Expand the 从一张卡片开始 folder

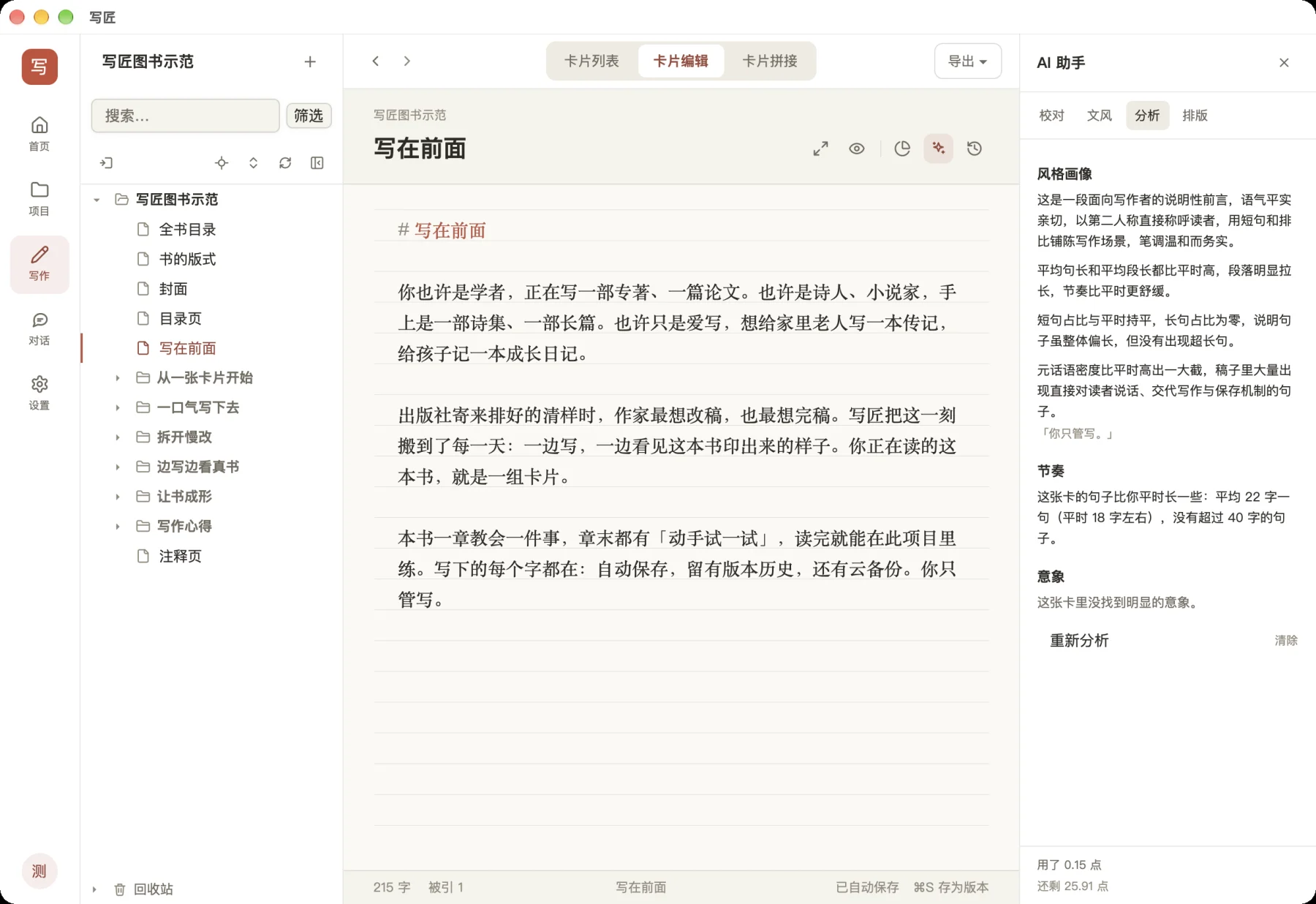click(x=117, y=378)
